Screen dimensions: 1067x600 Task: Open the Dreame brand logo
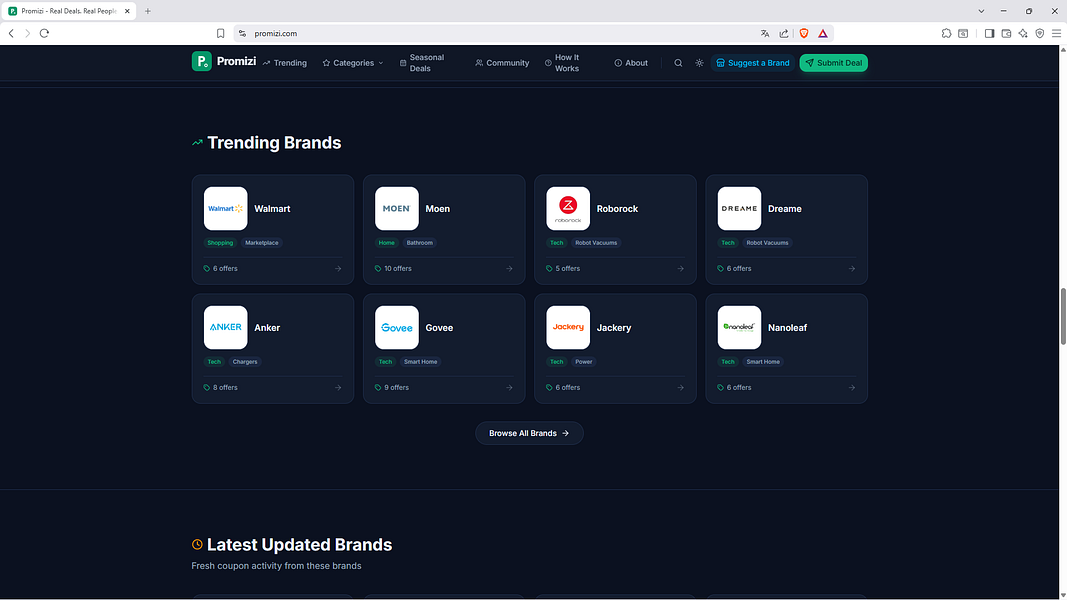pos(739,209)
